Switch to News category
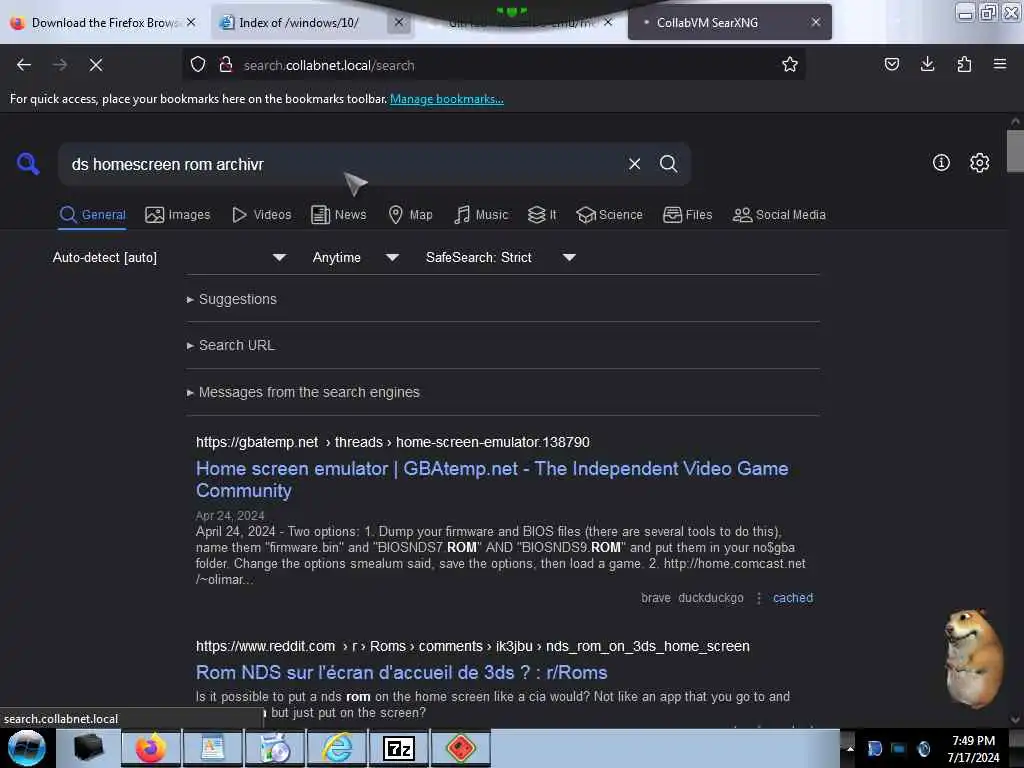Screen dimensions: 1024x768 pyautogui.click(x=339, y=215)
